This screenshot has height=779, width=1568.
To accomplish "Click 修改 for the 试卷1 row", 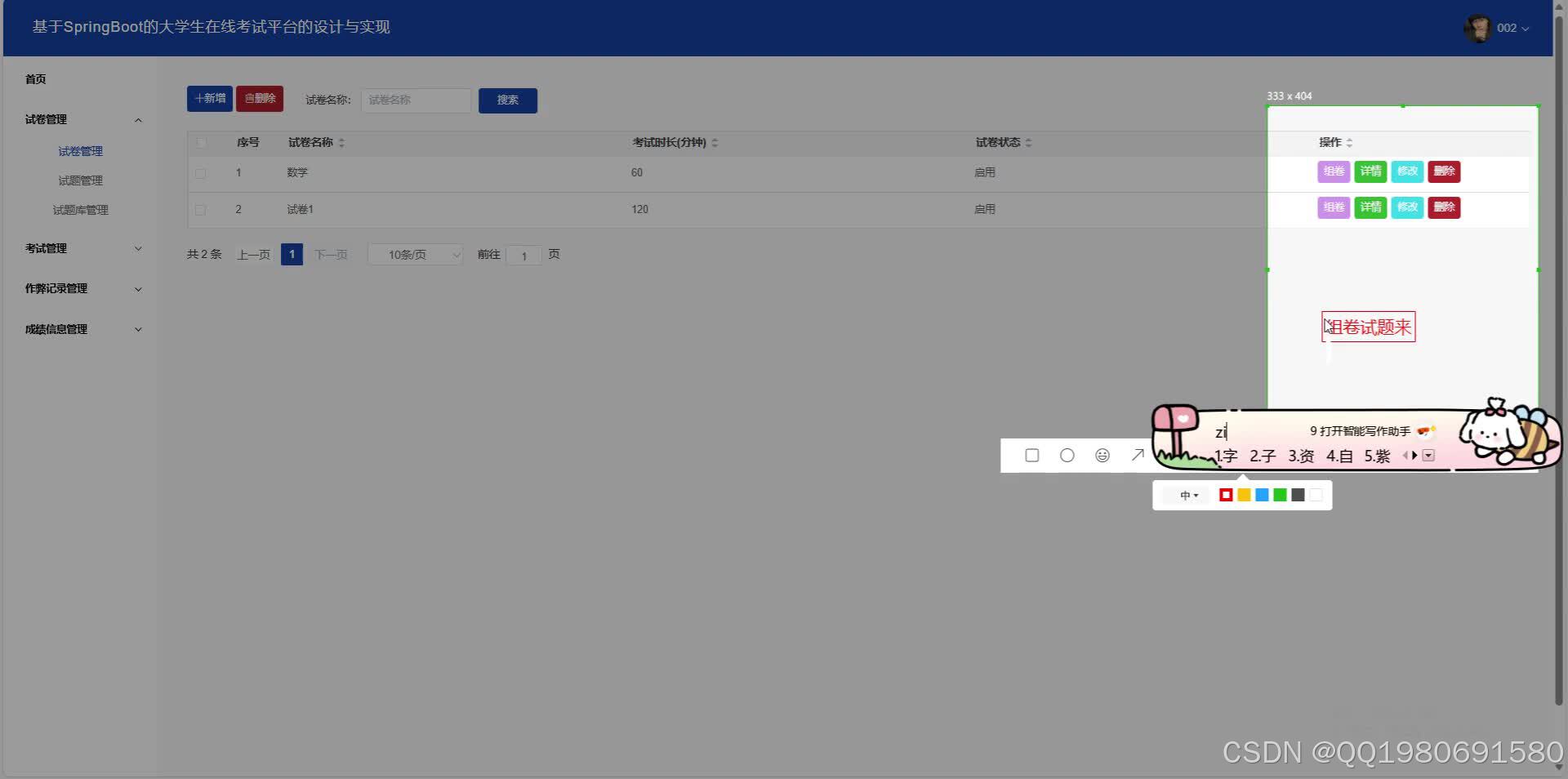I will (1407, 207).
